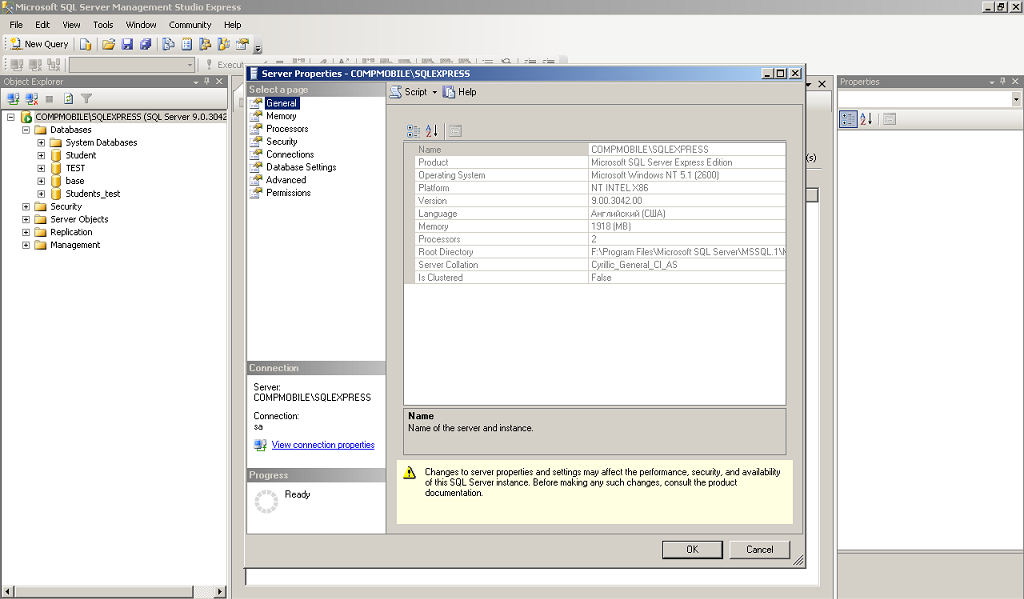This screenshot has height=599, width=1024.
Task: Expand the Server Objects folder
Action: [26, 219]
